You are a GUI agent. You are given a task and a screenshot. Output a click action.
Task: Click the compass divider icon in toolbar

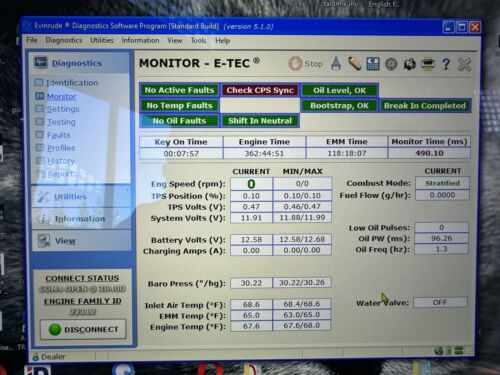(x=336, y=63)
